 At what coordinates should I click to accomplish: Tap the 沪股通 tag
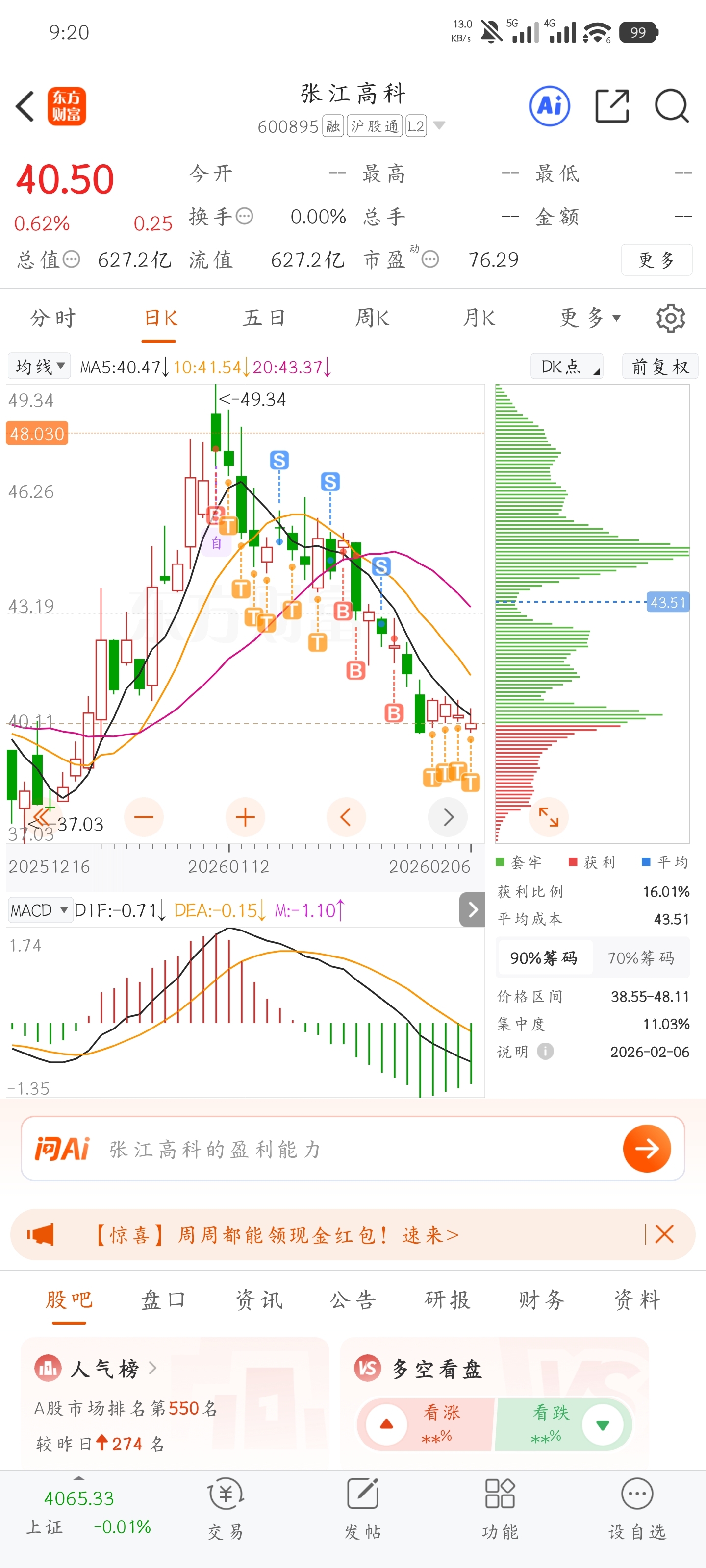[x=375, y=126]
